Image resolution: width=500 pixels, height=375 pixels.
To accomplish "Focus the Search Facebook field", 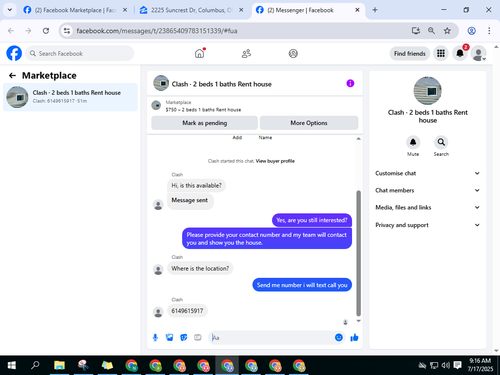I will coord(80,53).
